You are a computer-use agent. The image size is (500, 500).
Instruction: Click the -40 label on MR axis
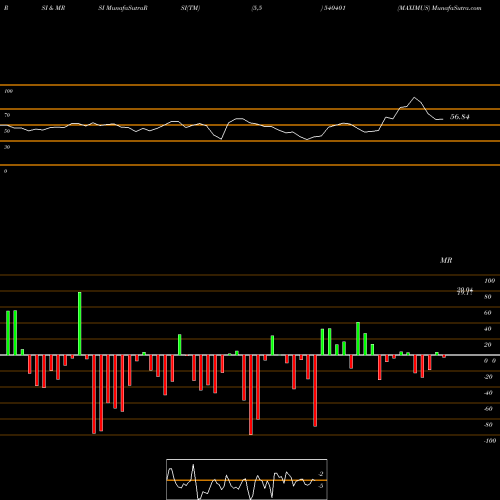click(488, 393)
